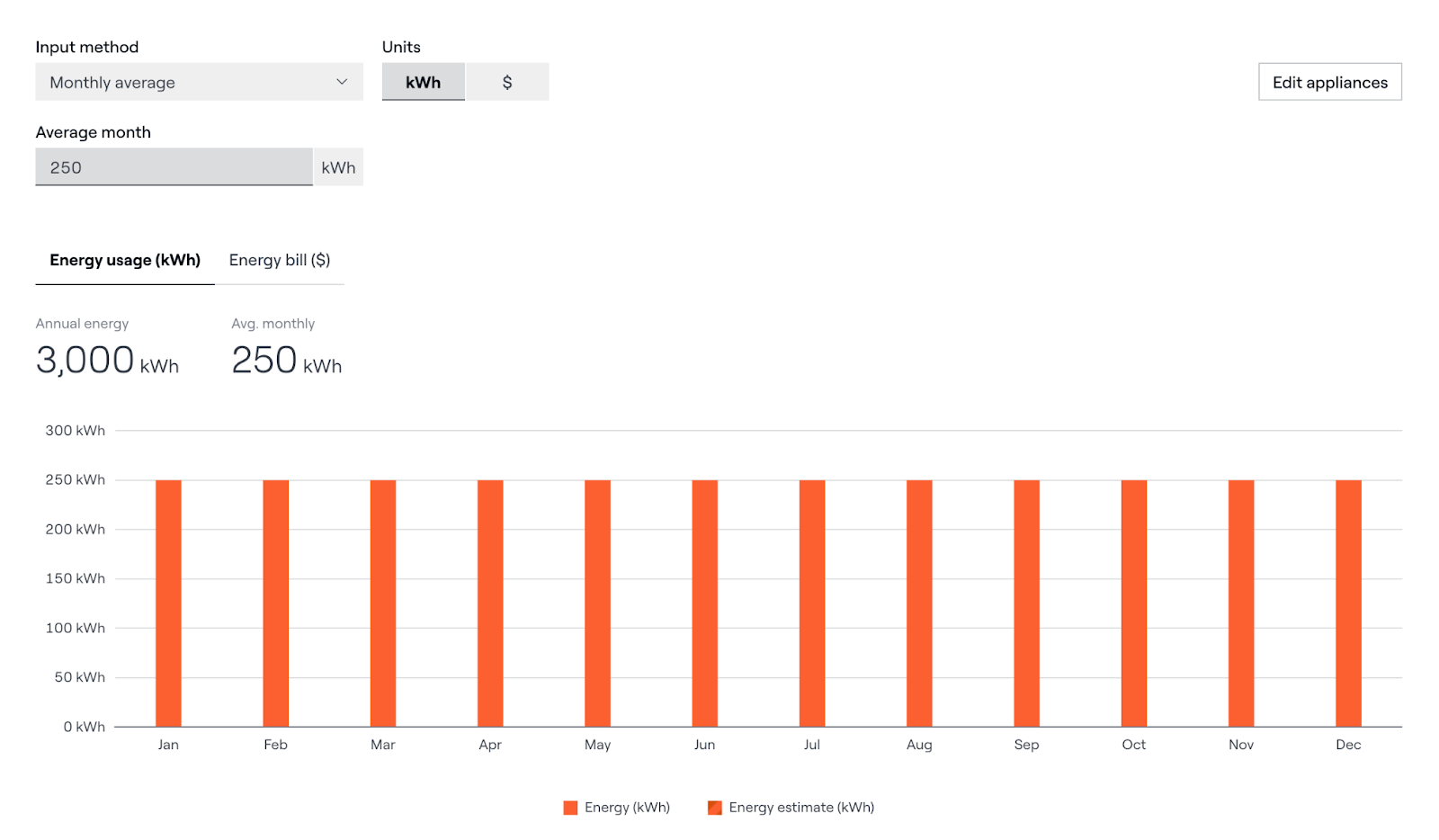Viewport: 1439px width, 840px height.
Task: Click the chevron arrow in Monthly average selector
Action: click(x=342, y=82)
